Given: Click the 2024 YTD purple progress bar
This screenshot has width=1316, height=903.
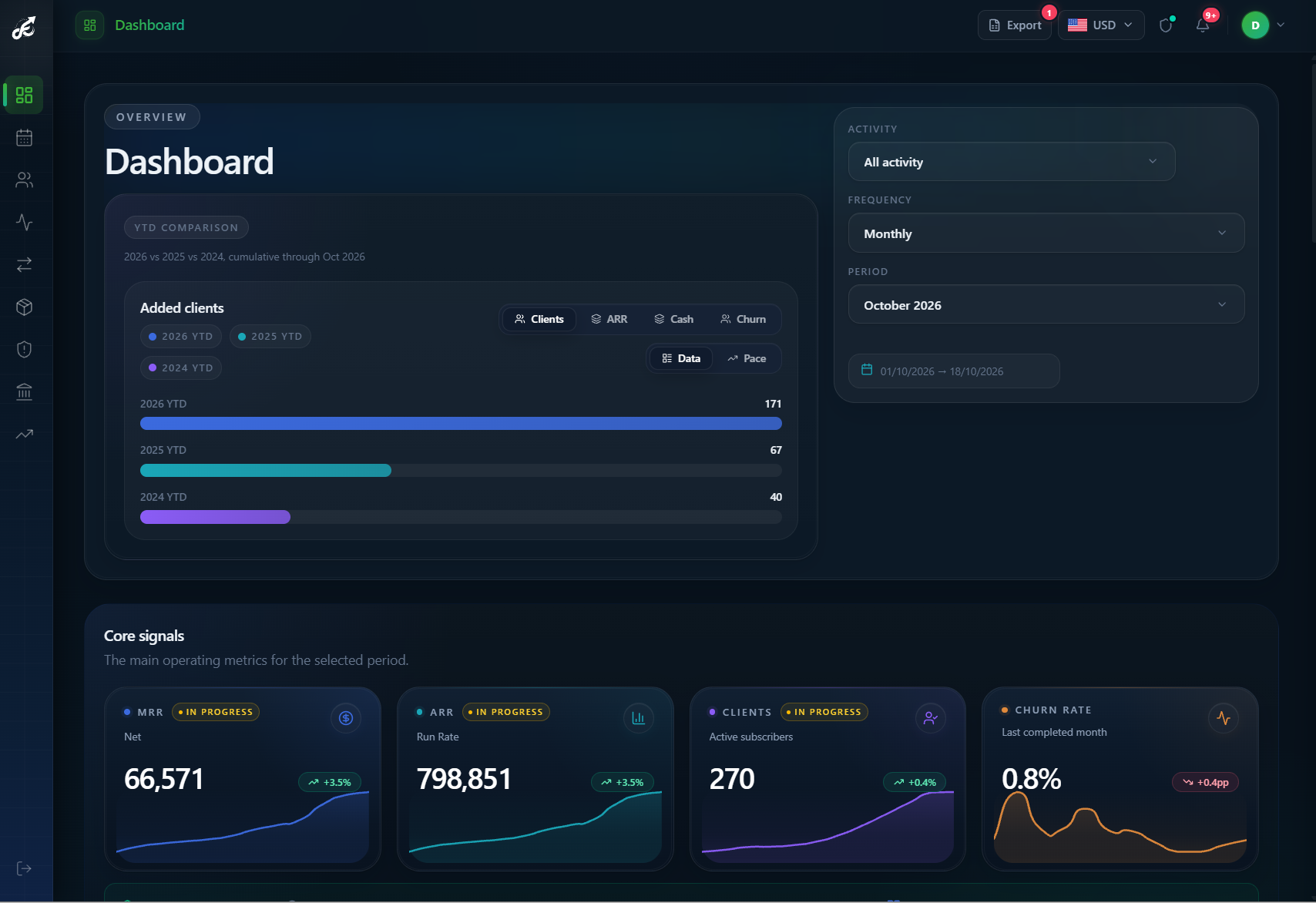Looking at the screenshot, I should [x=215, y=517].
